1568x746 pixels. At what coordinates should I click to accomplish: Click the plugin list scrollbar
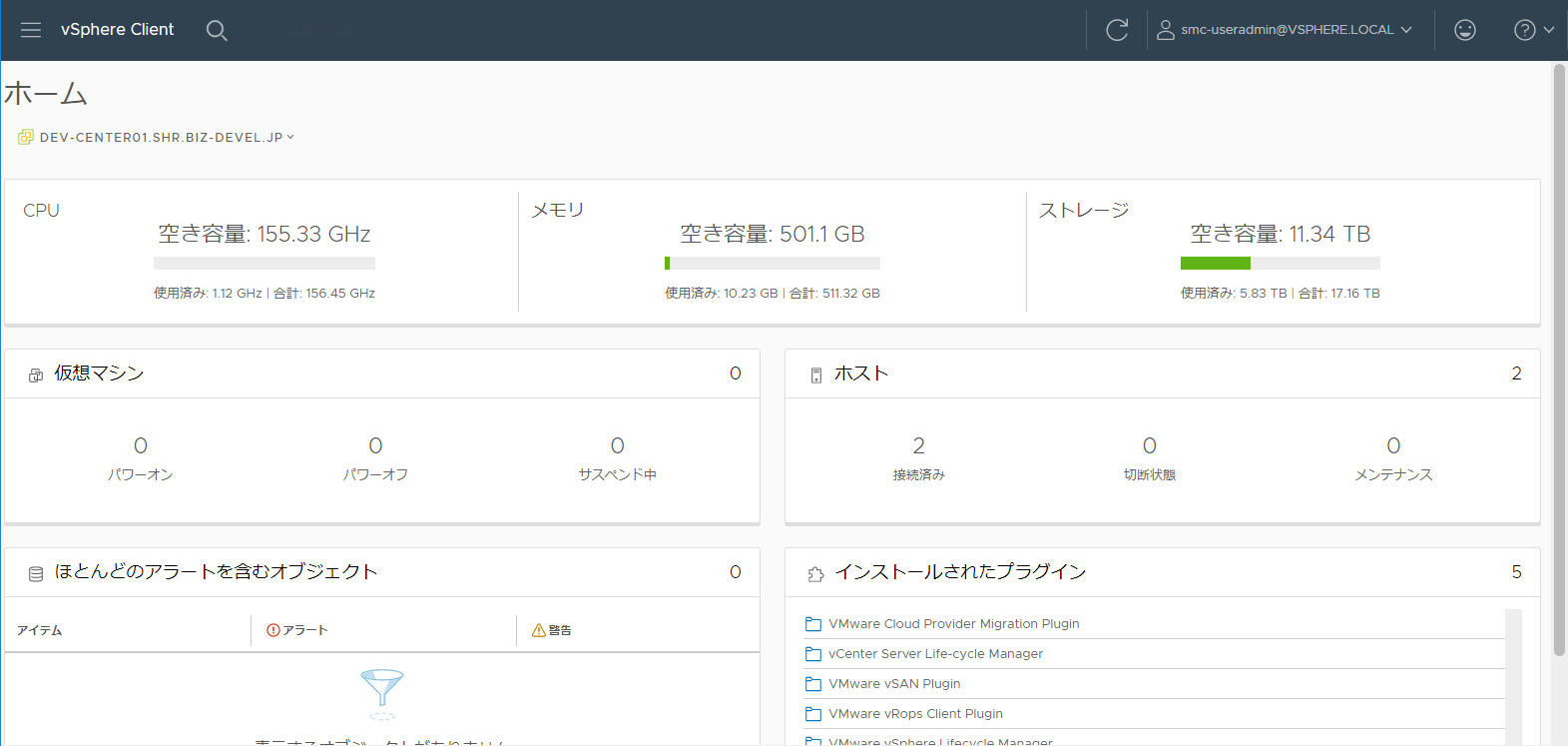[1513, 677]
